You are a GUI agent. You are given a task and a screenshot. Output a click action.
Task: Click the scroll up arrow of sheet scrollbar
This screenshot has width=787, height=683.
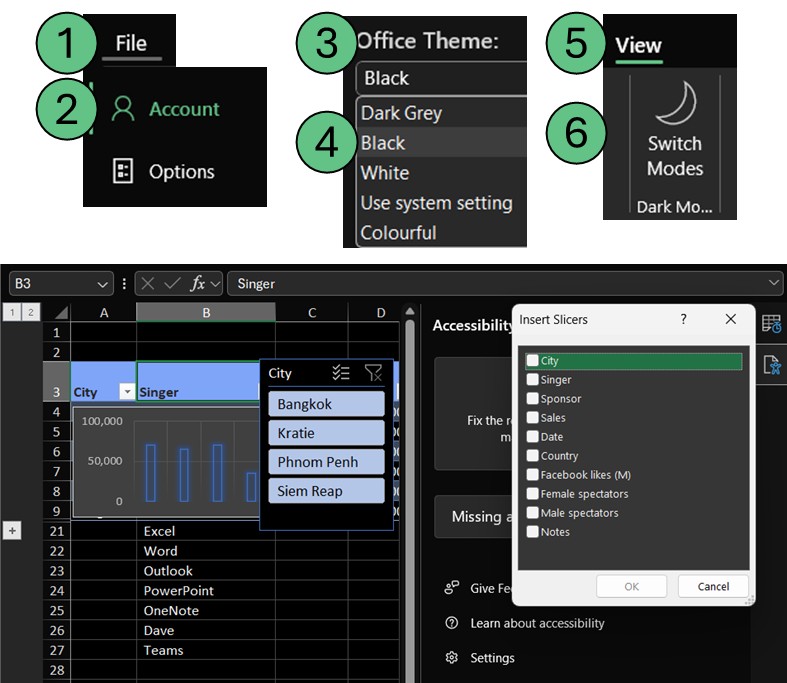(410, 312)
